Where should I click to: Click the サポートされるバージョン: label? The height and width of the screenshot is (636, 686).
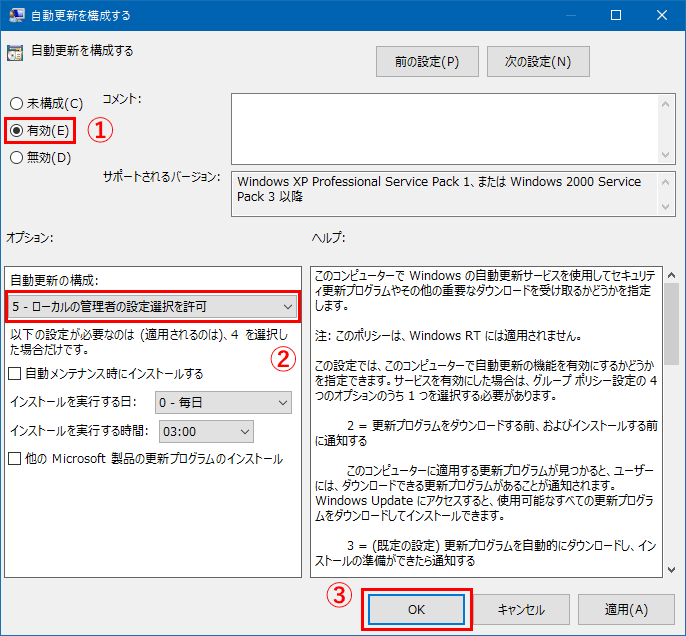point(161,177)
